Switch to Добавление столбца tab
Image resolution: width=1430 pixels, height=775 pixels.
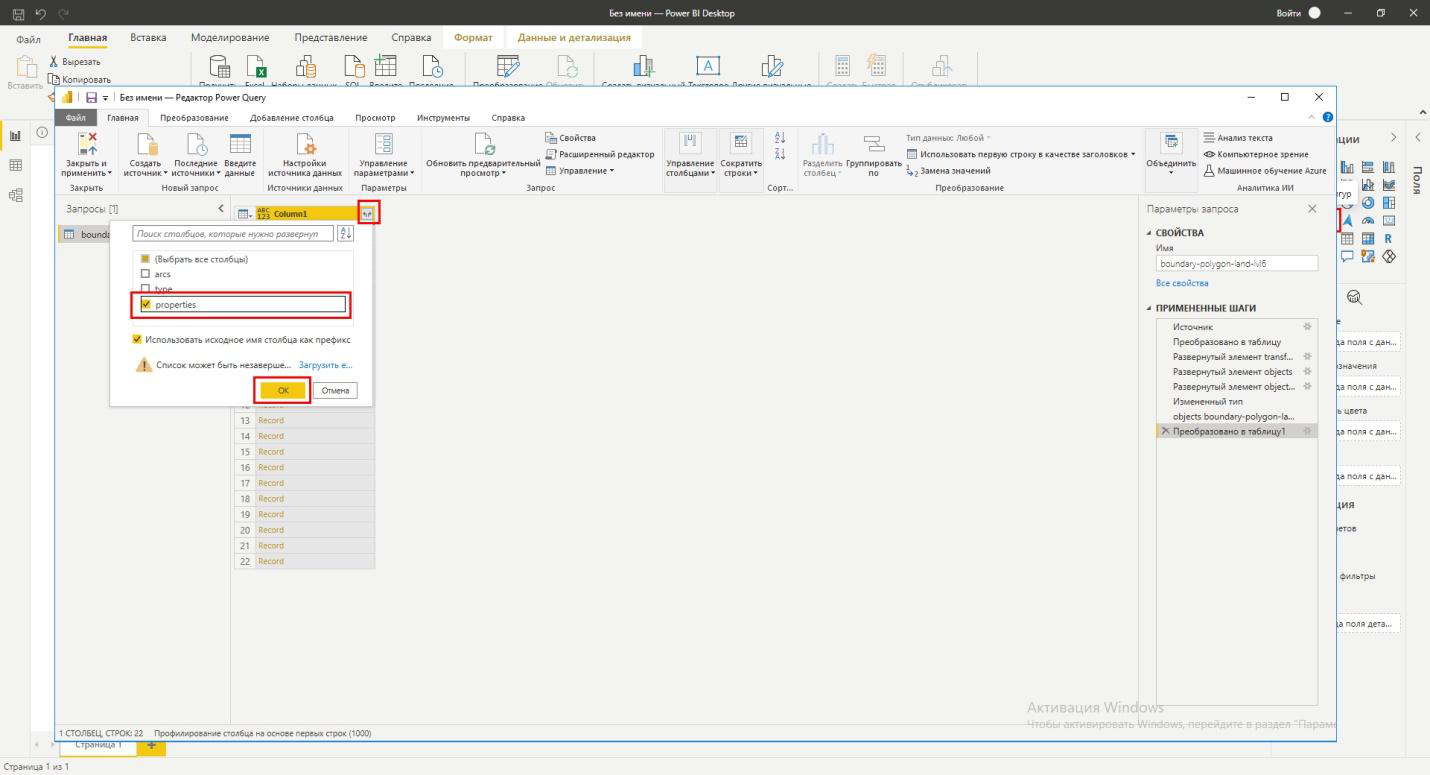pyautogui.click(x=292, y=117)
